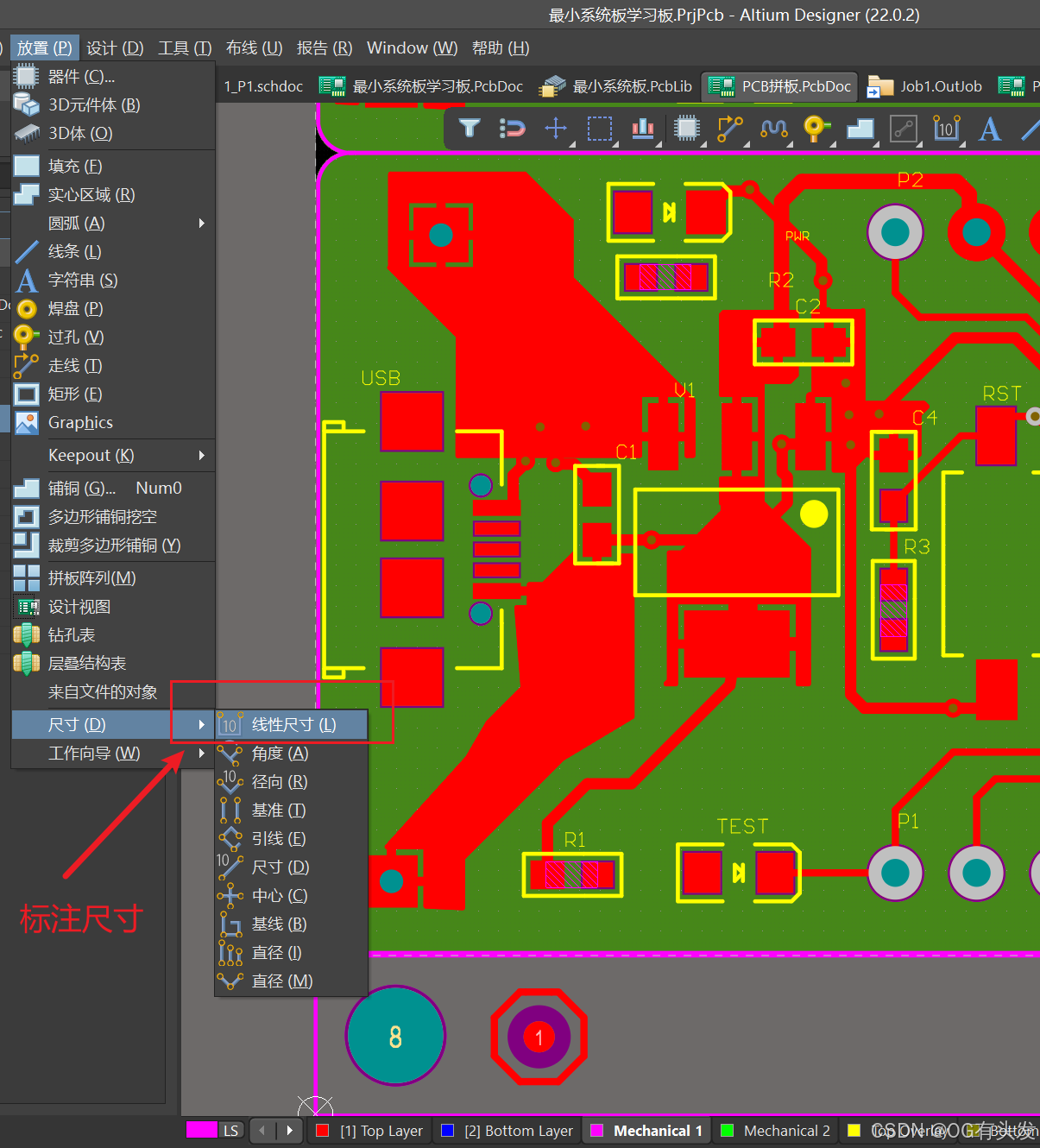
Task: Select the Move objects cross icon
Action: 556,129
